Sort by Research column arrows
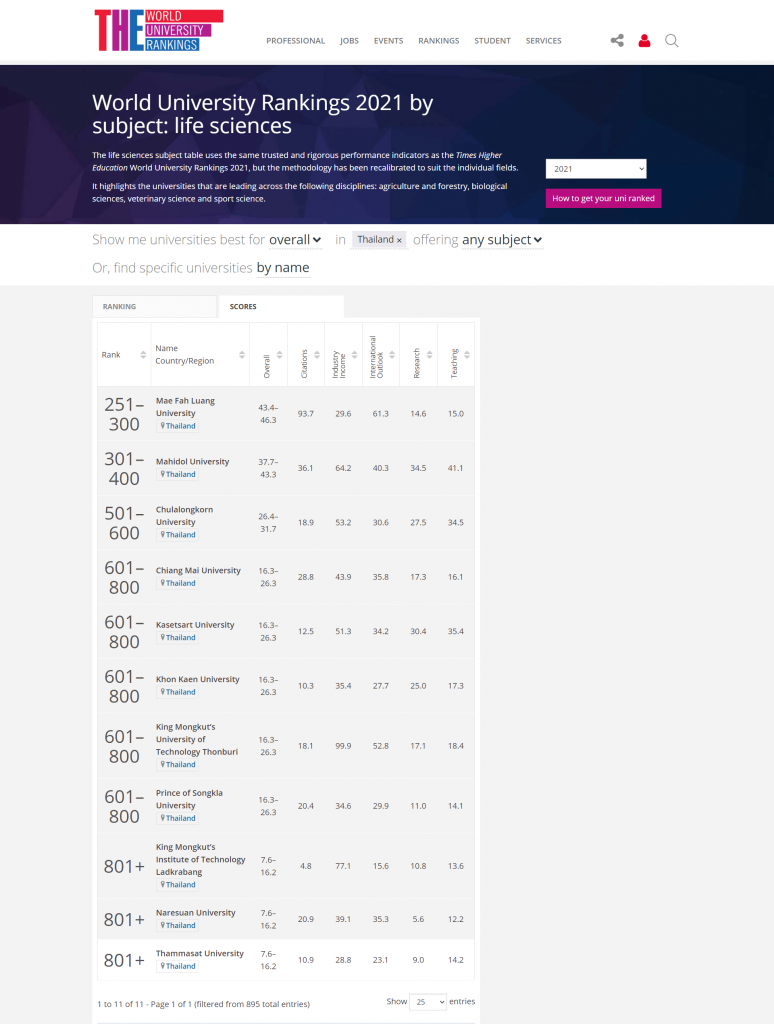This screenshot has height=1024, width=774. (429, 355)
